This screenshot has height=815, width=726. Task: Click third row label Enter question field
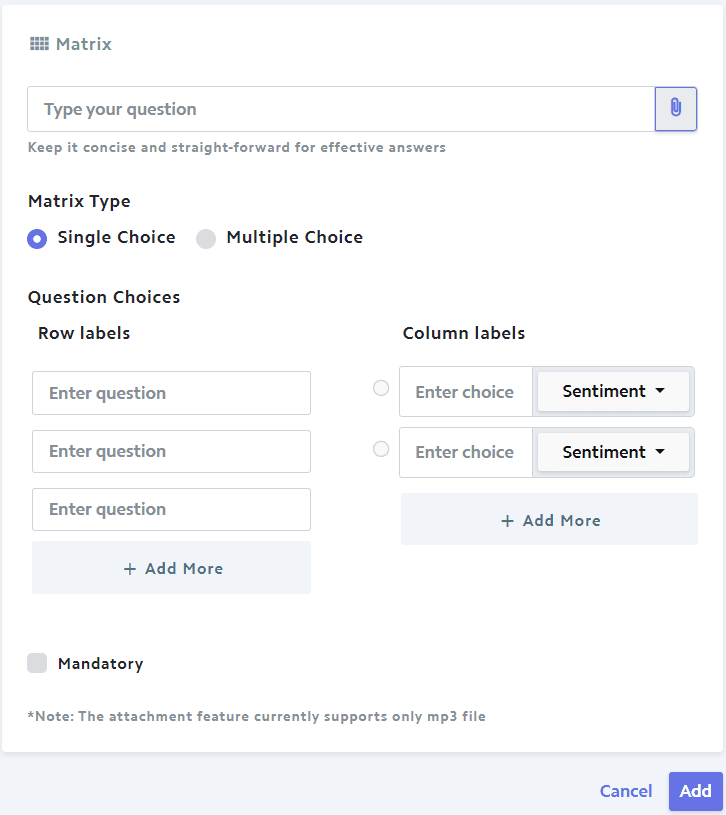[x=171, y=509]
